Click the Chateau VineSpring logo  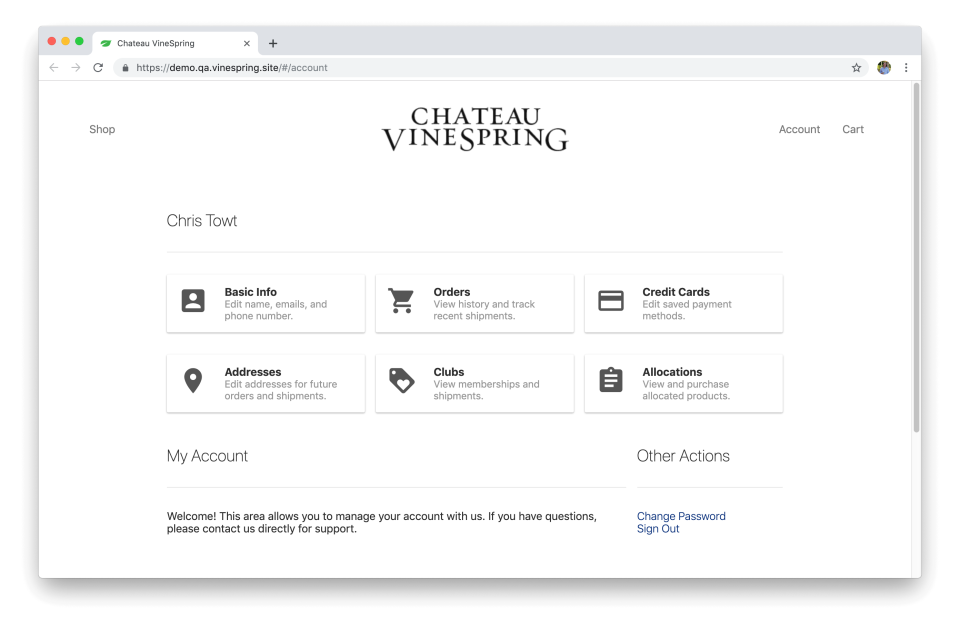[x=475, y=129]
